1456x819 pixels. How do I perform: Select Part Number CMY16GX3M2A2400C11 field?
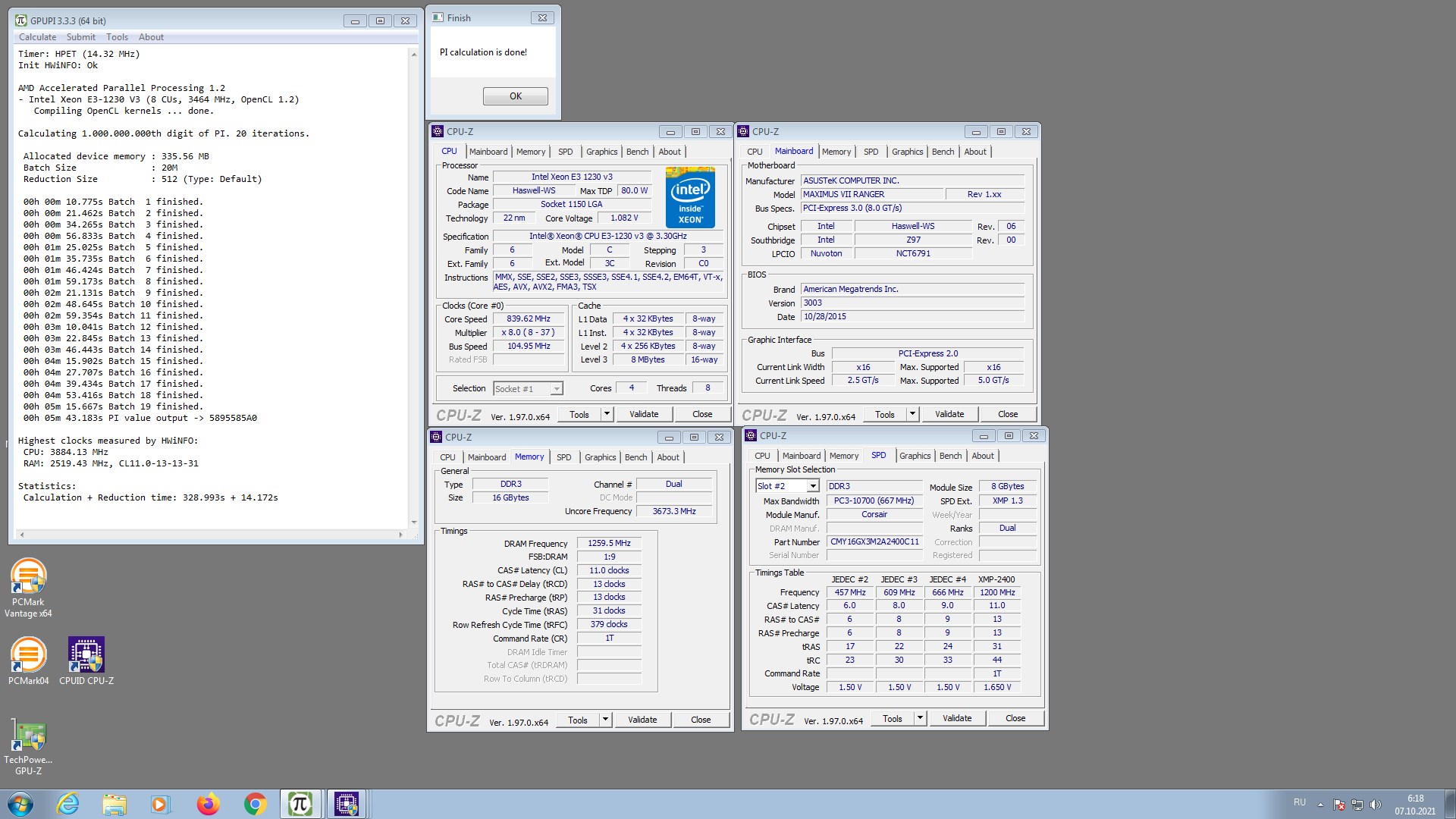[x=874, y=542]
